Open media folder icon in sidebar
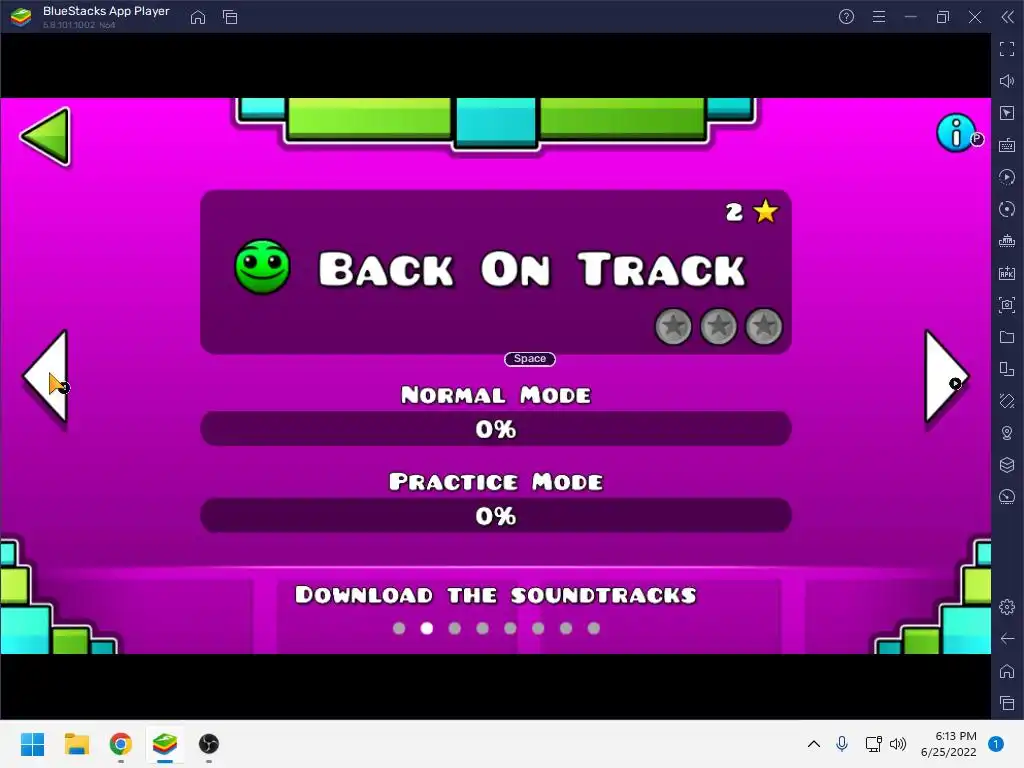The width and height of the screenshot is (1024, 768). [x=1007, y=337]
